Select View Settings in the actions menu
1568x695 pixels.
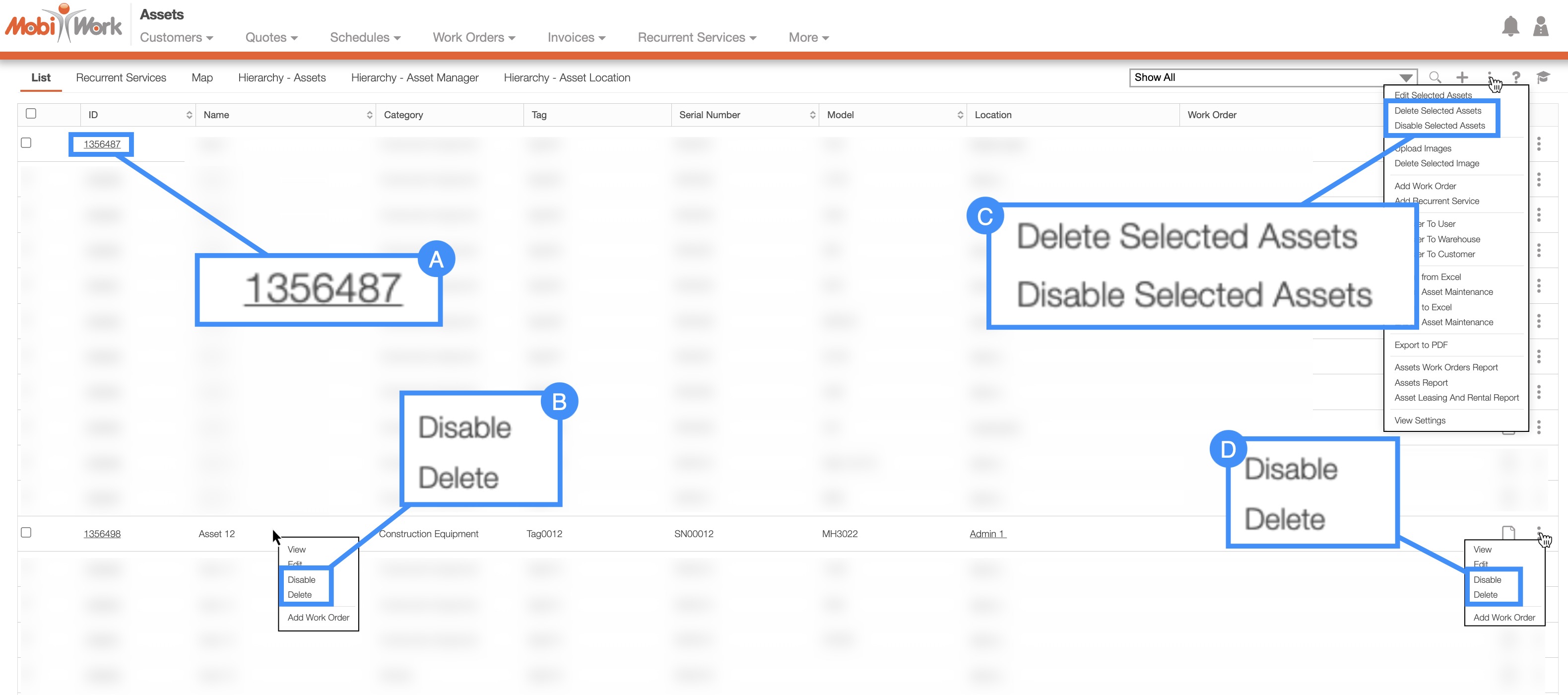[x=1420, y=420]
